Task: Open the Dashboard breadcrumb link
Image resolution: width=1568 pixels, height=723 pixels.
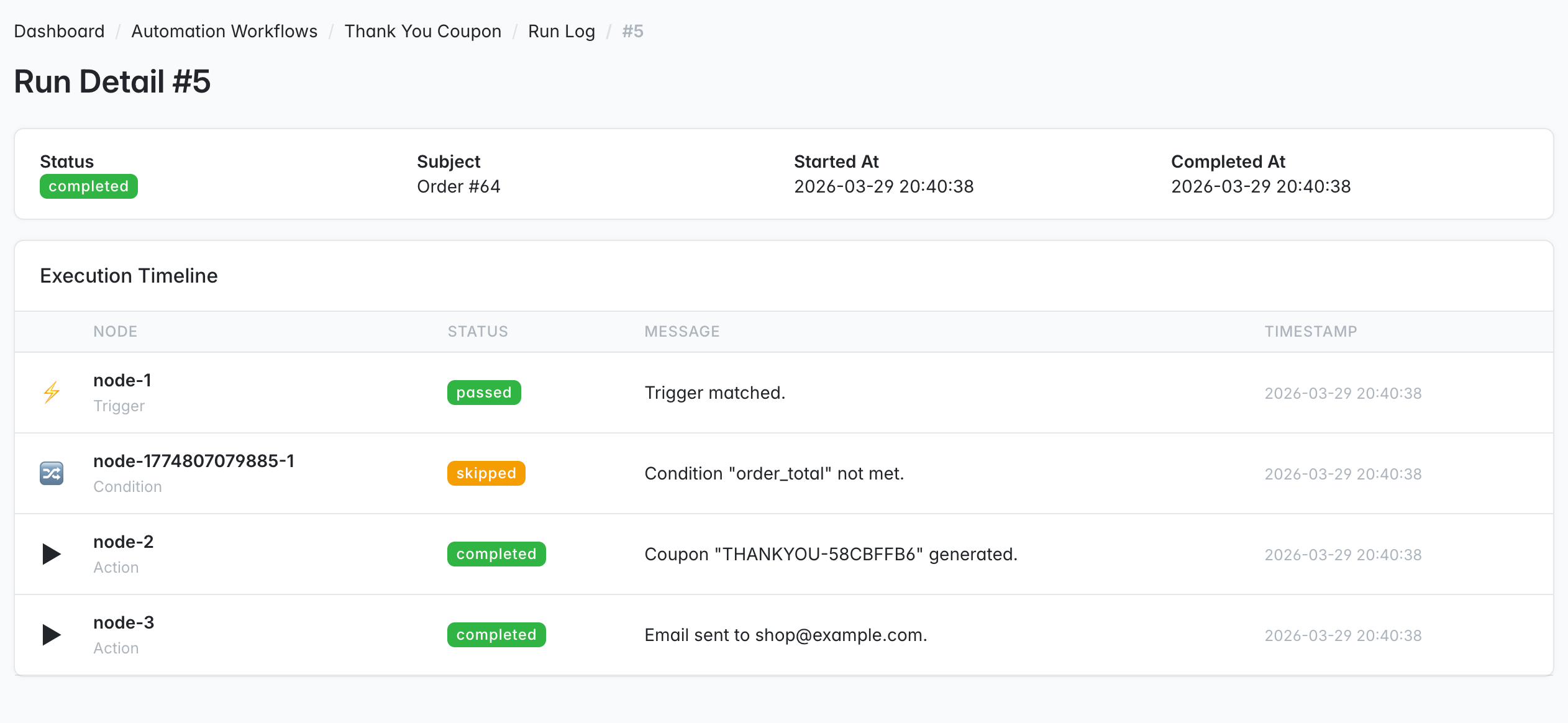Action: point(59,31)
